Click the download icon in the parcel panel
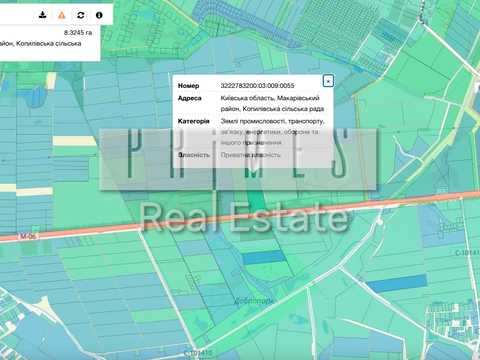This screenshot has width=480, height=360. (x=43, y=15)
